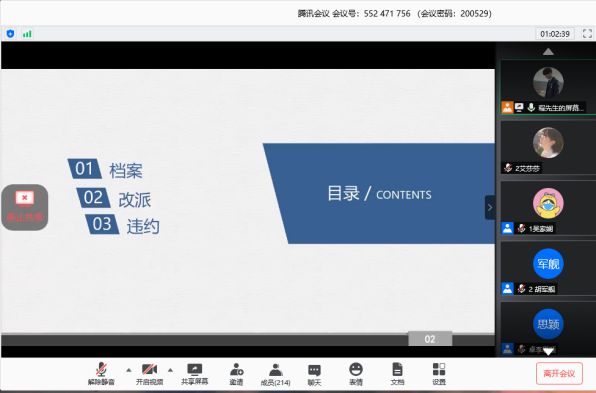Expand audio options arrow beside microphone
This screenshot has width=596, height=393.
click(x=129, y=370)
